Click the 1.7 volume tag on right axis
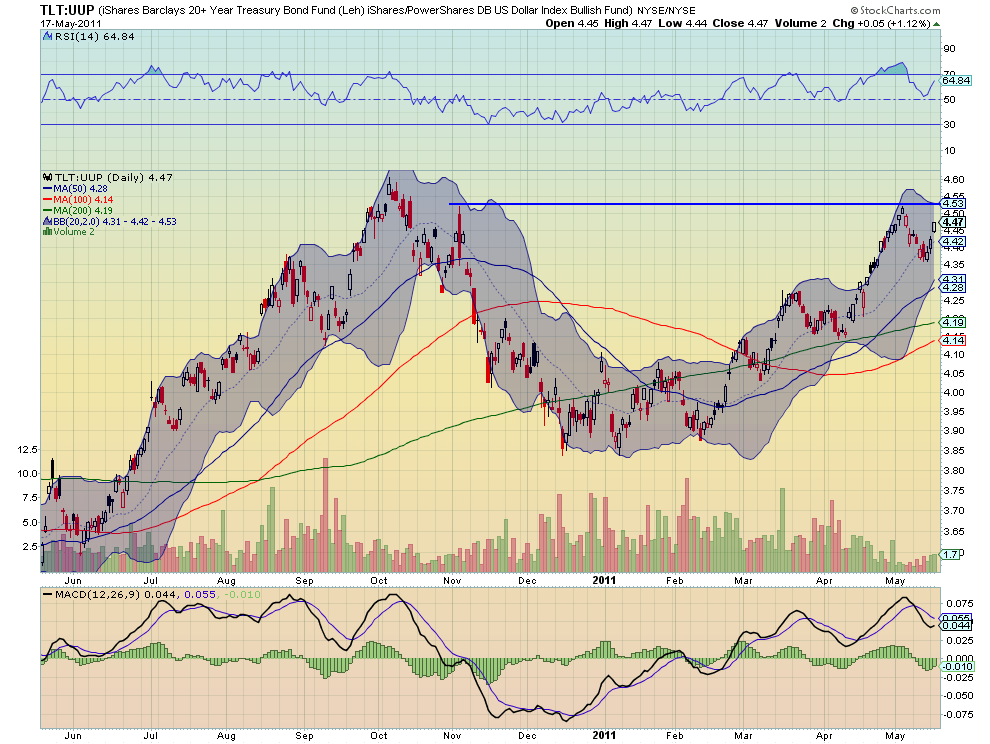This screenshot has width=990, height=744. (950, 555)
